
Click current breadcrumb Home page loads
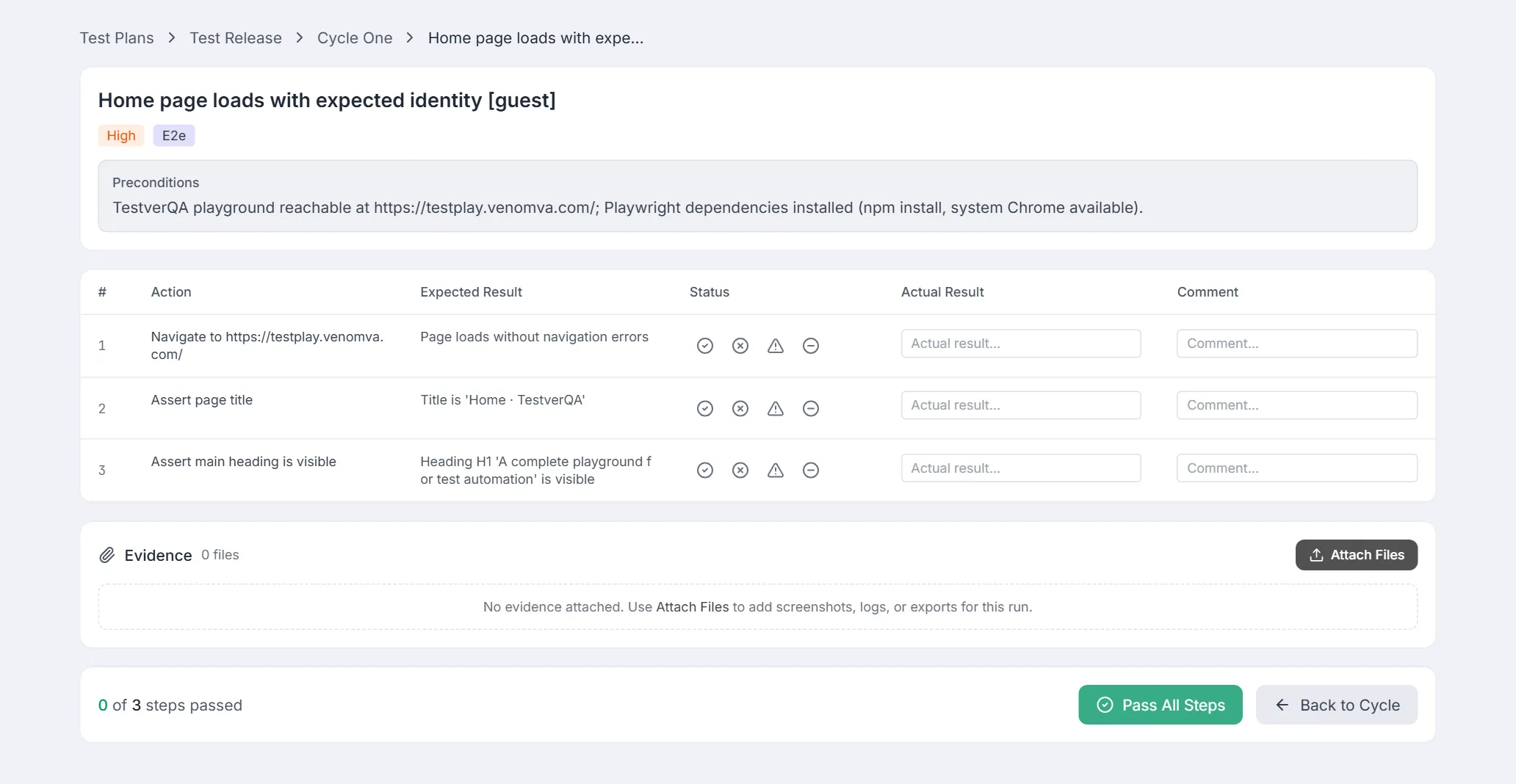pyautogui.click(x=535, y=38)
